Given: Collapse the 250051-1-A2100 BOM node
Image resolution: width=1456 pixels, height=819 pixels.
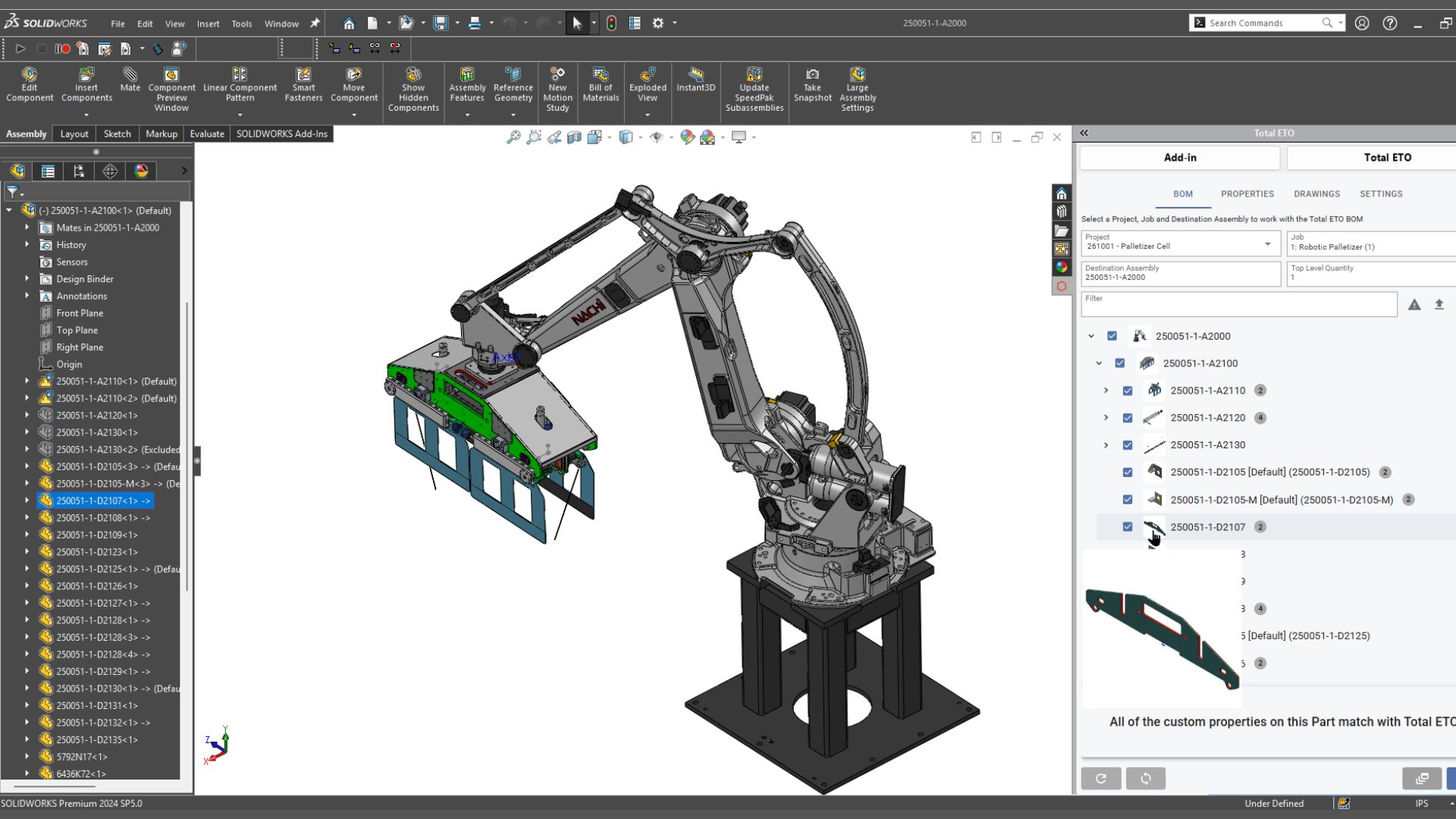Looking at the screenshot, I should (x=1099, y=363).
